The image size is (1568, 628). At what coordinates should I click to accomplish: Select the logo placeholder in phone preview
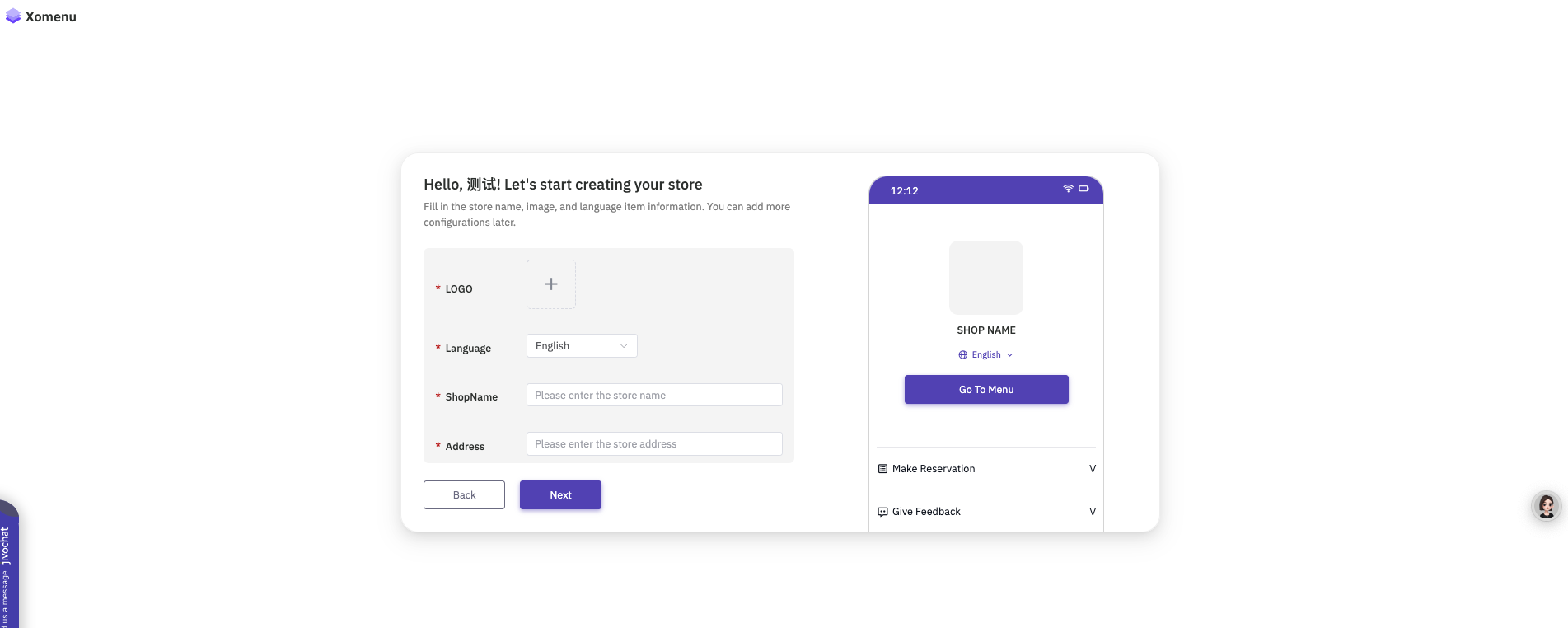986,278
